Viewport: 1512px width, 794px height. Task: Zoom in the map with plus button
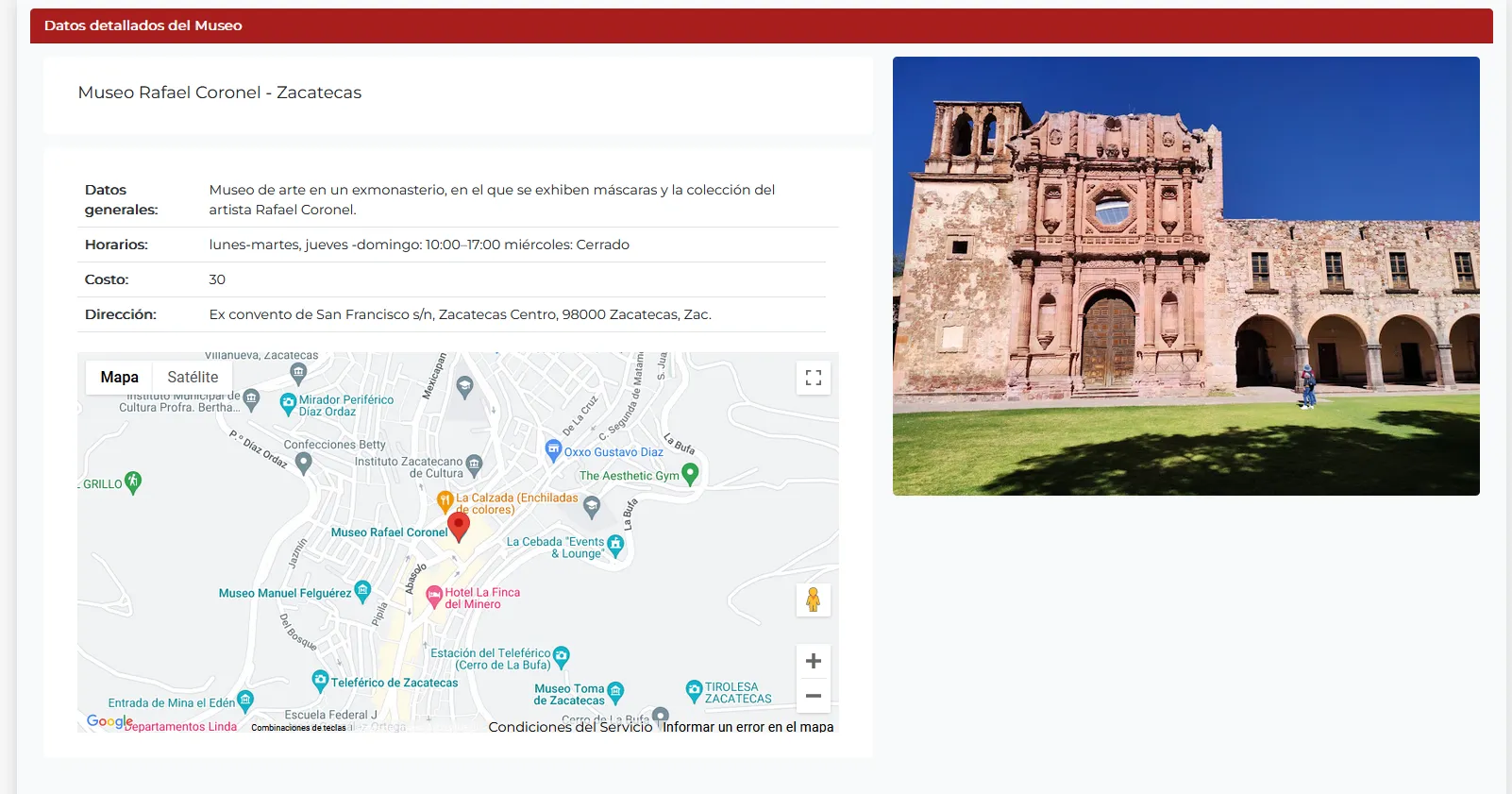pos(813,661)
